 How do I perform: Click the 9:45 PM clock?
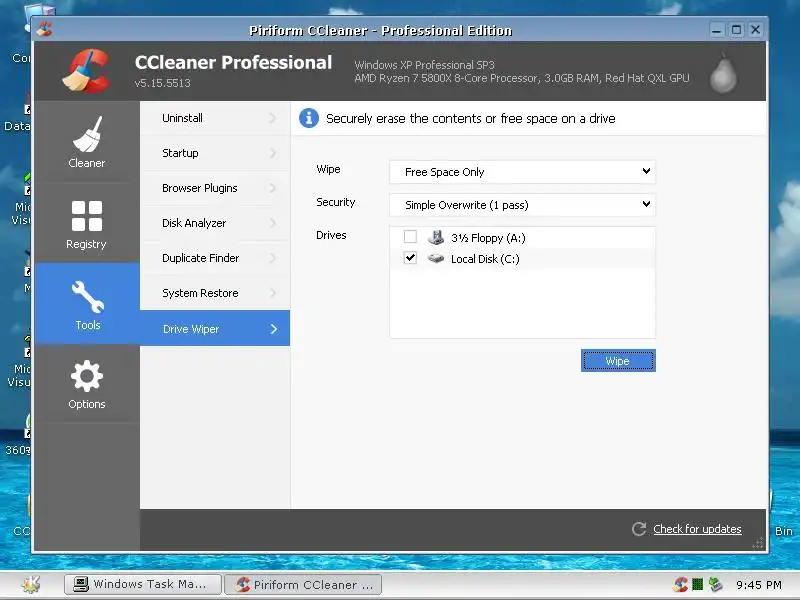tap(759, 585)
